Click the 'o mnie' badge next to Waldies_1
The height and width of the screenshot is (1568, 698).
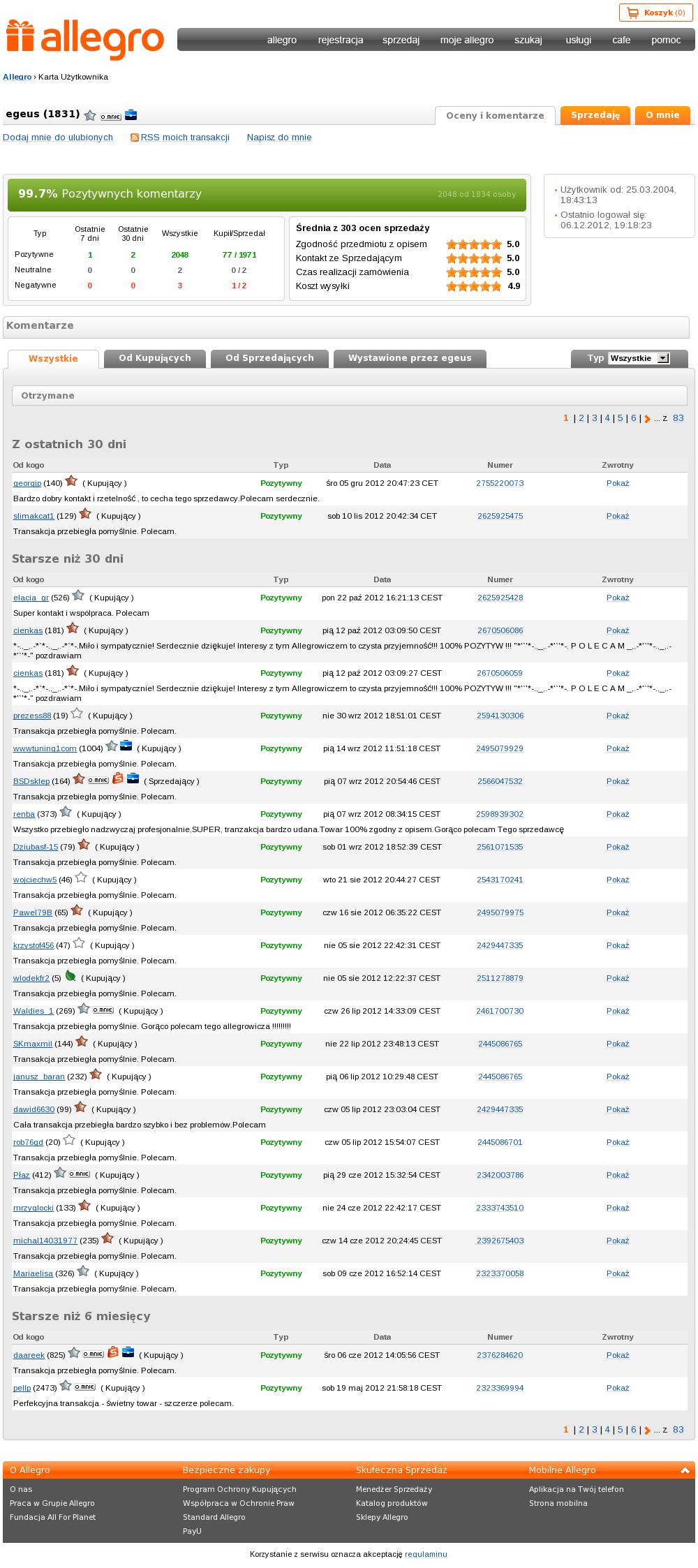(103, 1010)
